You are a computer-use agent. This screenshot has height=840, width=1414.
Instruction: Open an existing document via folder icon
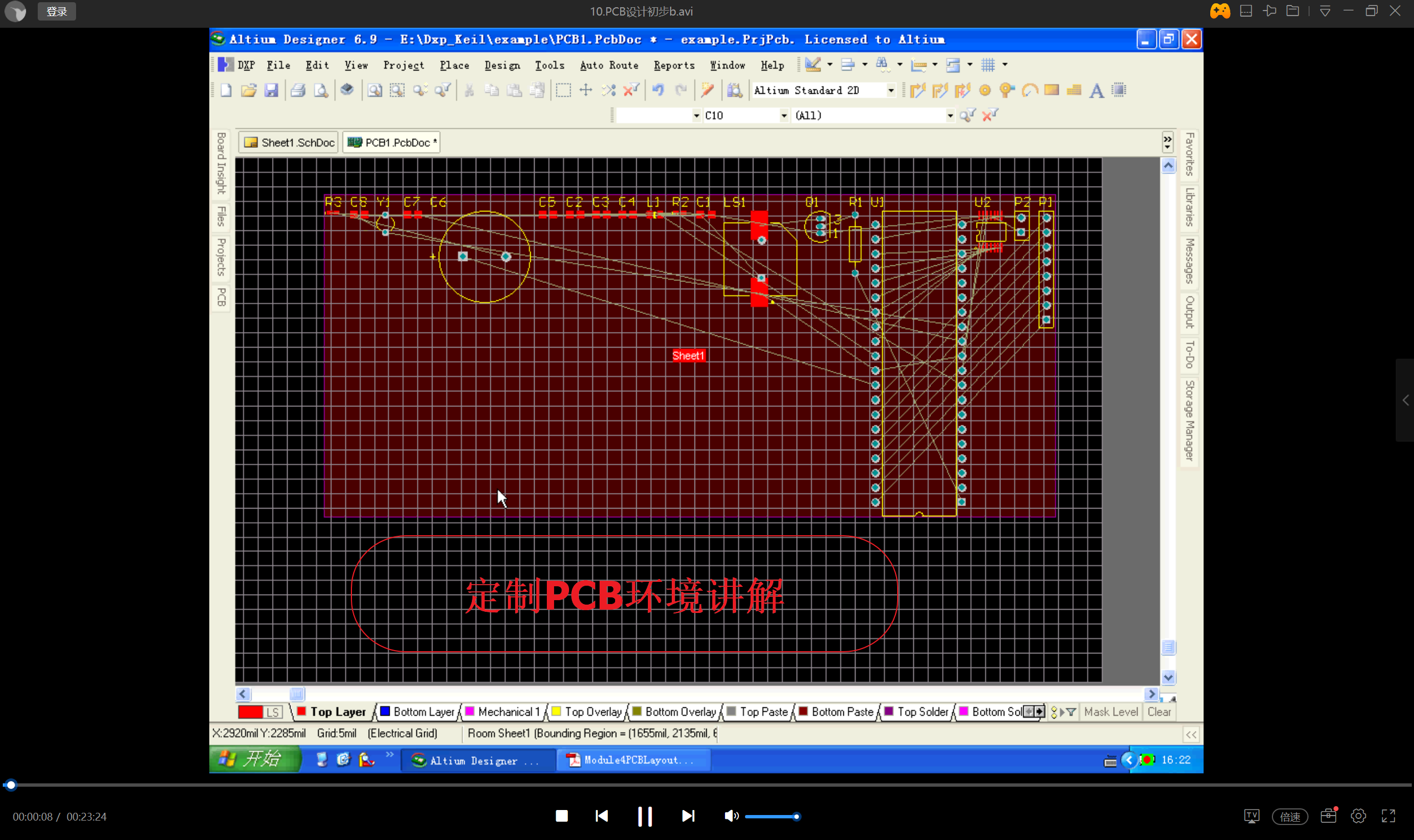click(x=248, y=90)
